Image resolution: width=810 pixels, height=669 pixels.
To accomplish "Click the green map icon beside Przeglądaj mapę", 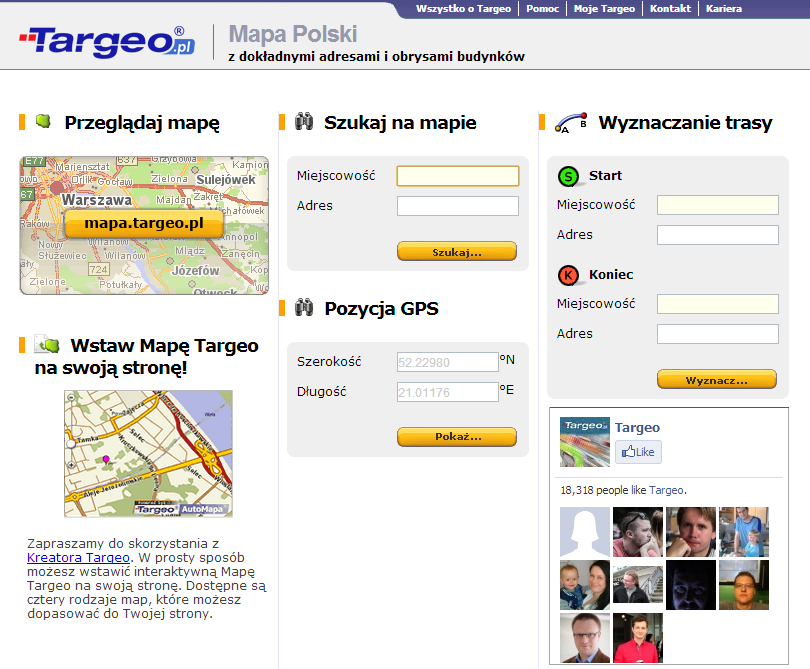I will 43,121.
